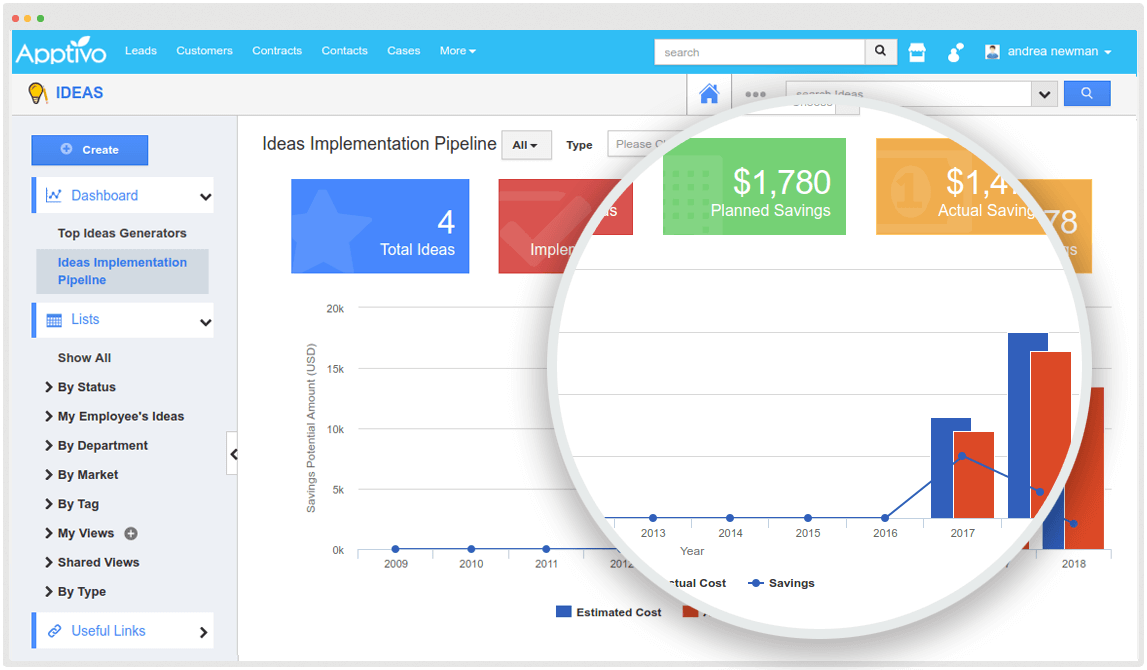Open the All filter dropdown on the pipeline

pos(526,144)
